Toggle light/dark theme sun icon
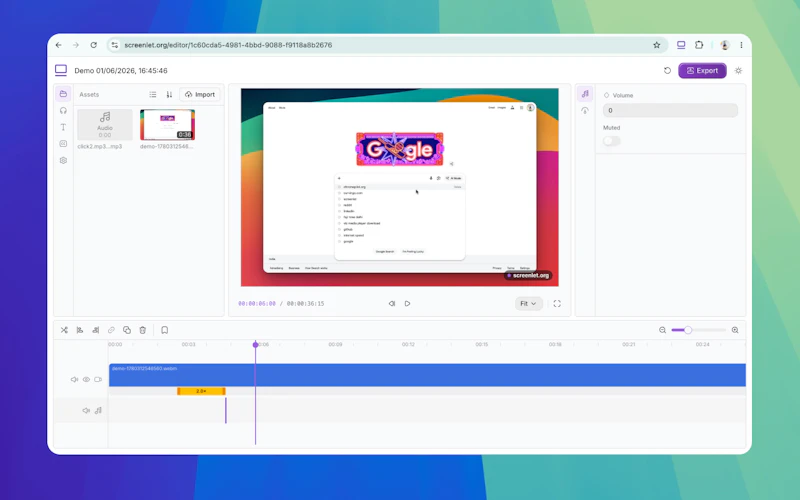Image resolution: width=800 pixels, height=500 pixels. (738, 71)
